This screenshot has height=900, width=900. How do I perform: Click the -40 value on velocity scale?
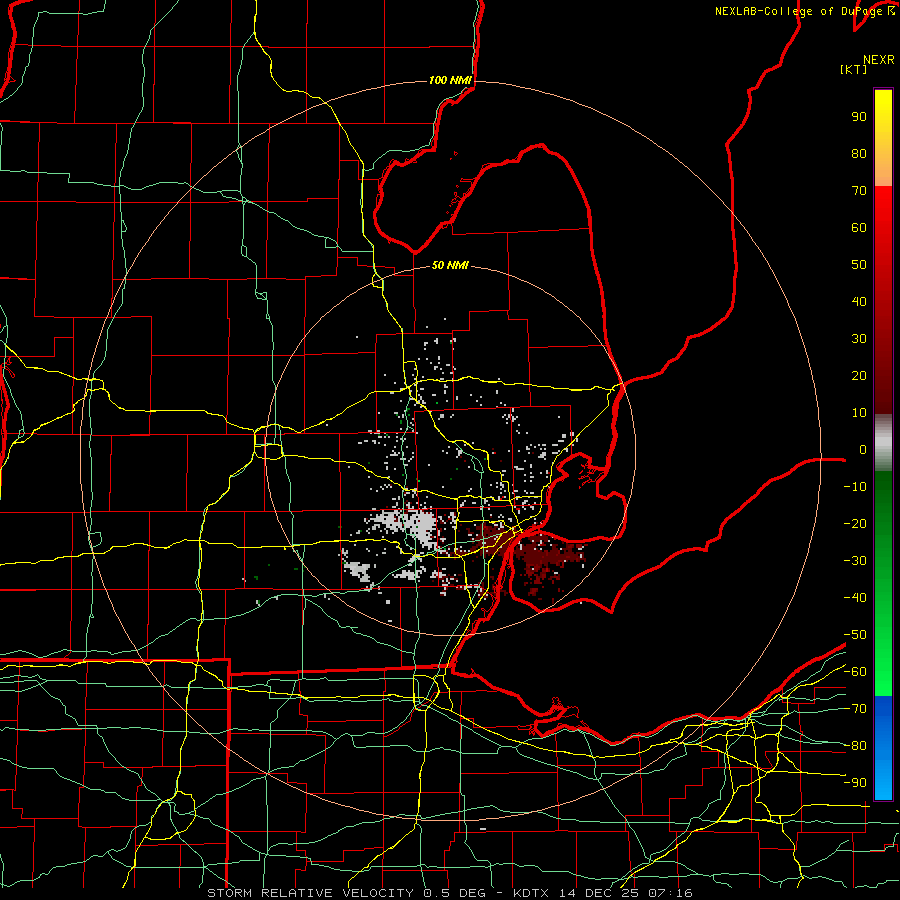coord(855,598)
